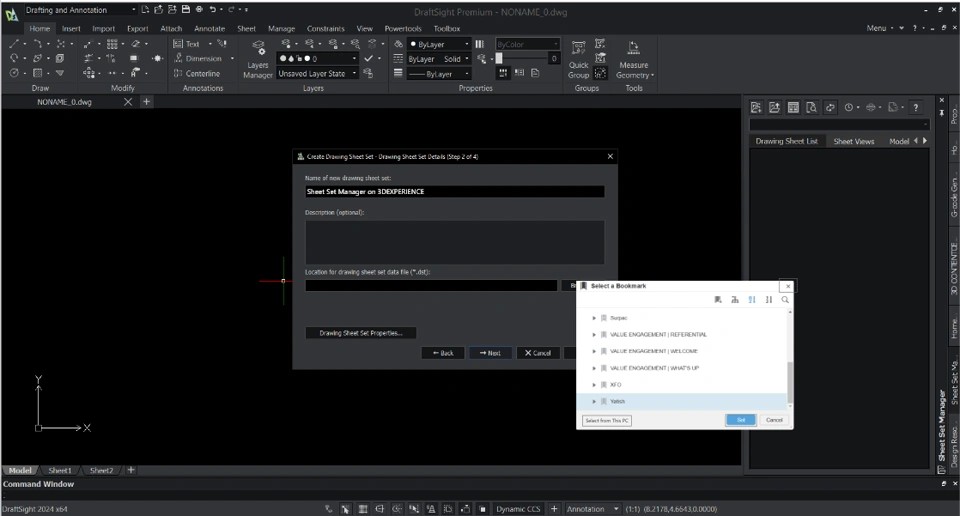Adjust the transparency slider in Properties
The width and height of the screenshot is (960, 516).
520,59
